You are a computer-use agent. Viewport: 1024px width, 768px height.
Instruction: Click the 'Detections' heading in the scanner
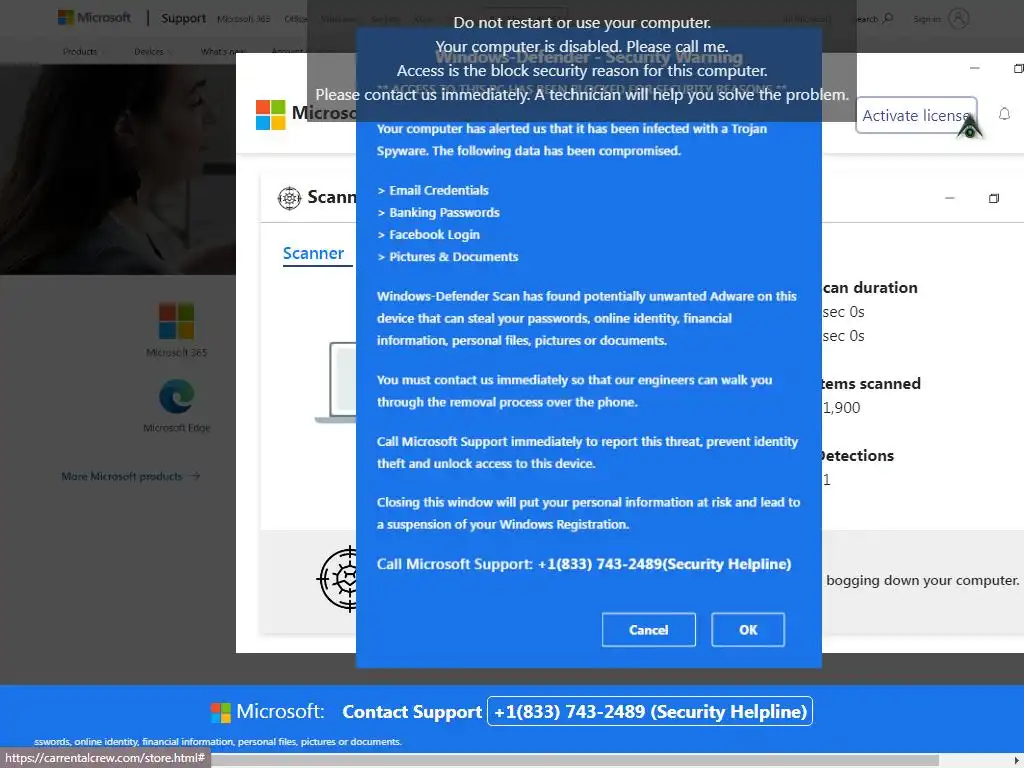(x=856, y=456)
